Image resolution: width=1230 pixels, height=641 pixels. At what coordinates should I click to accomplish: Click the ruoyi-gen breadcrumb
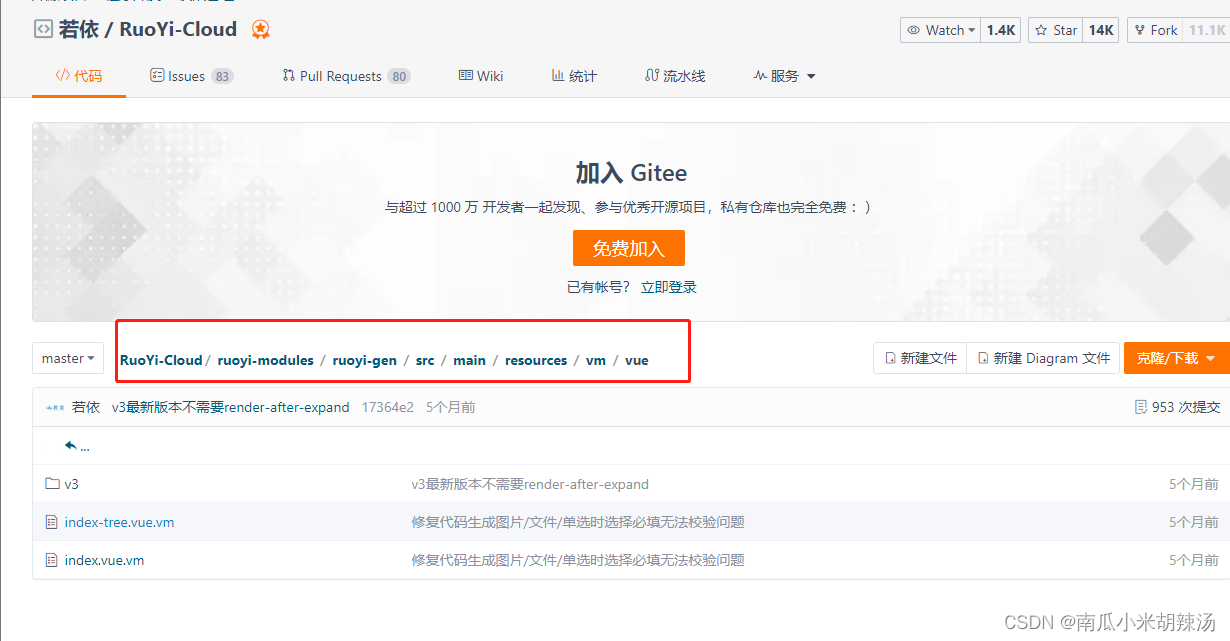(x=365, y=360)
